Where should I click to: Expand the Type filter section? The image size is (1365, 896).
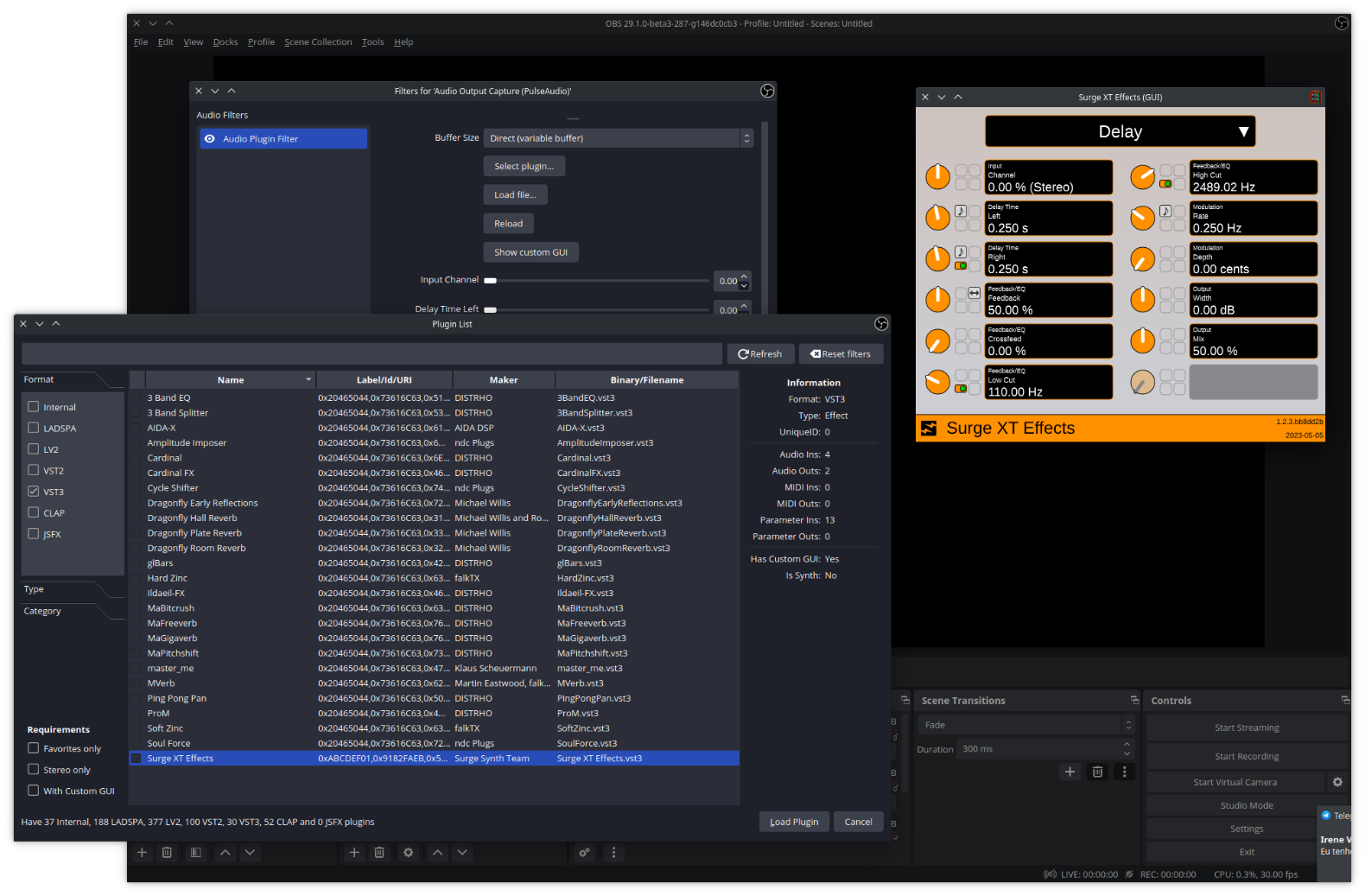[x=73, y=589]
